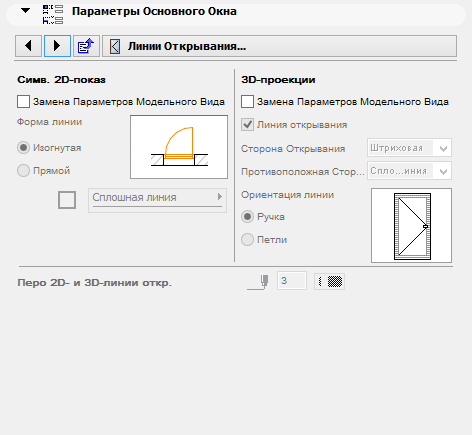Click the pen number input field

292,281
